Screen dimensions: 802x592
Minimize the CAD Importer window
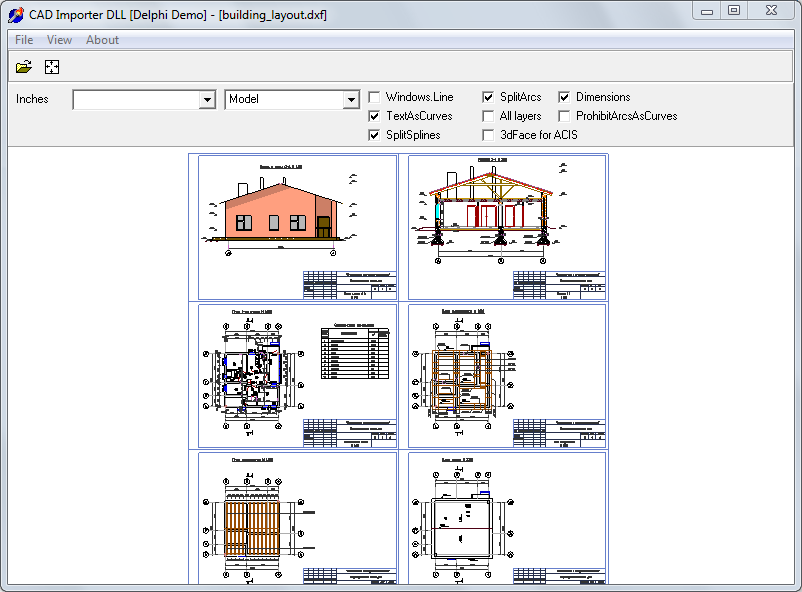click(707, 11)
